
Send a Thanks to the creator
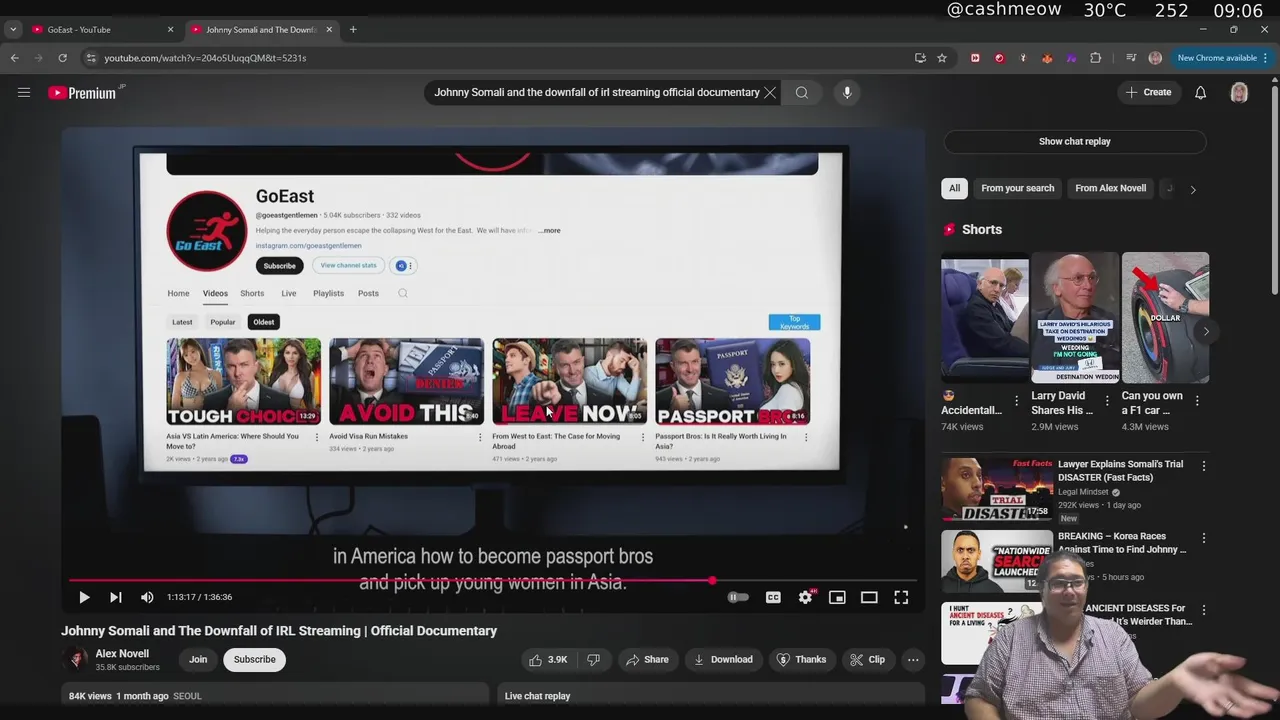pos(801,659)
